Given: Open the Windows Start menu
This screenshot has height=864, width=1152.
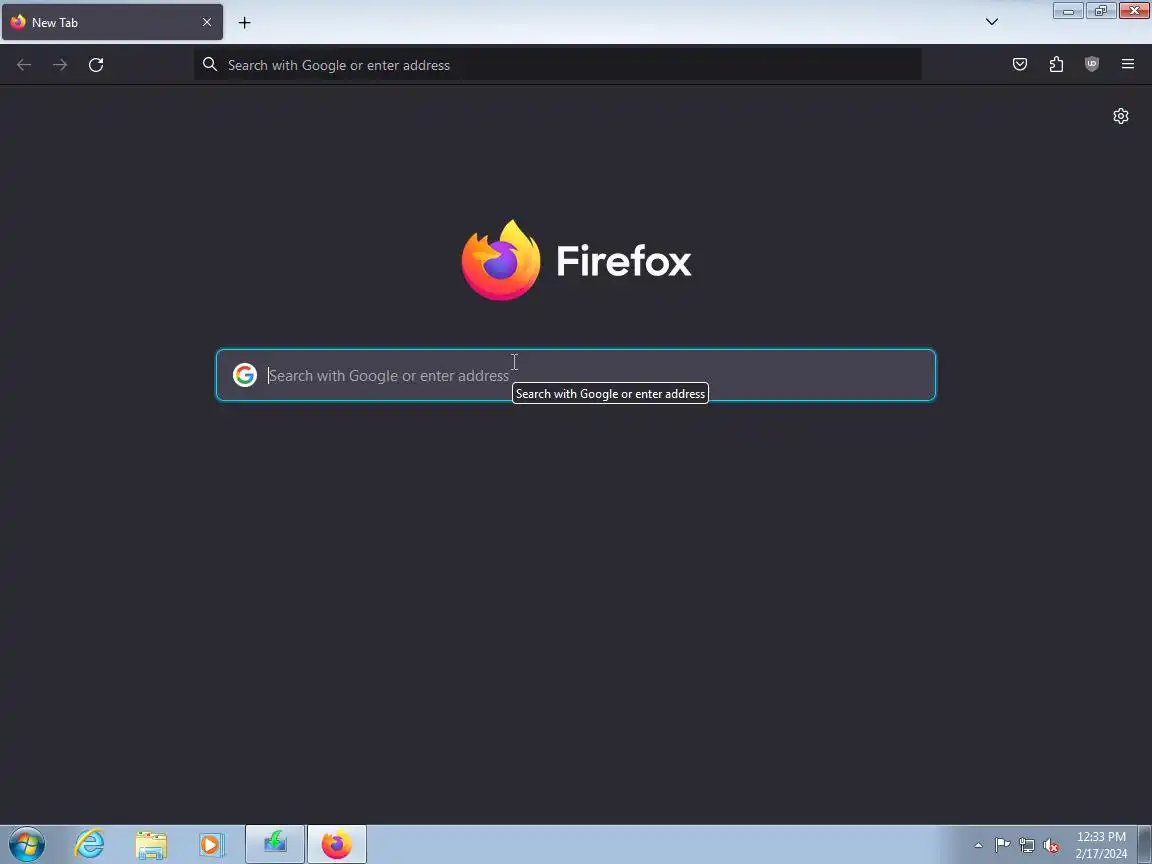Looking at the screenshot, I should (27, 845).
